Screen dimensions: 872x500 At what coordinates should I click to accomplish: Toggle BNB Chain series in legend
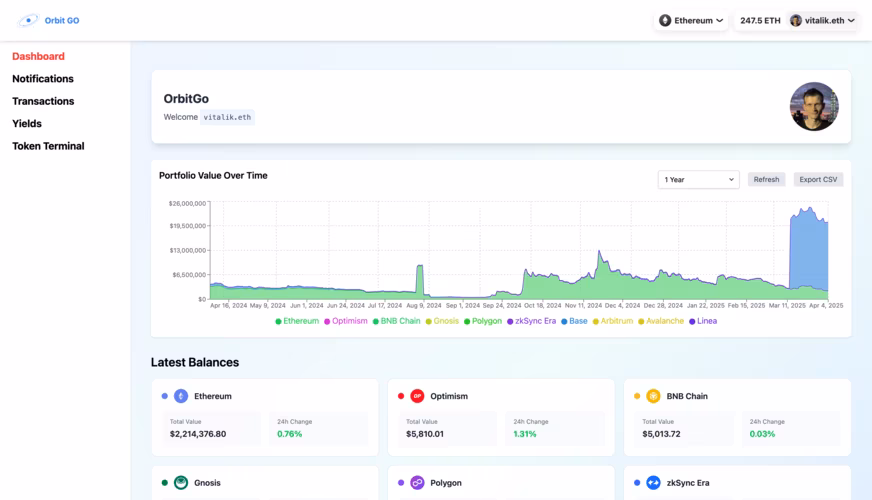pyautogui.click(x=397, y=321)
